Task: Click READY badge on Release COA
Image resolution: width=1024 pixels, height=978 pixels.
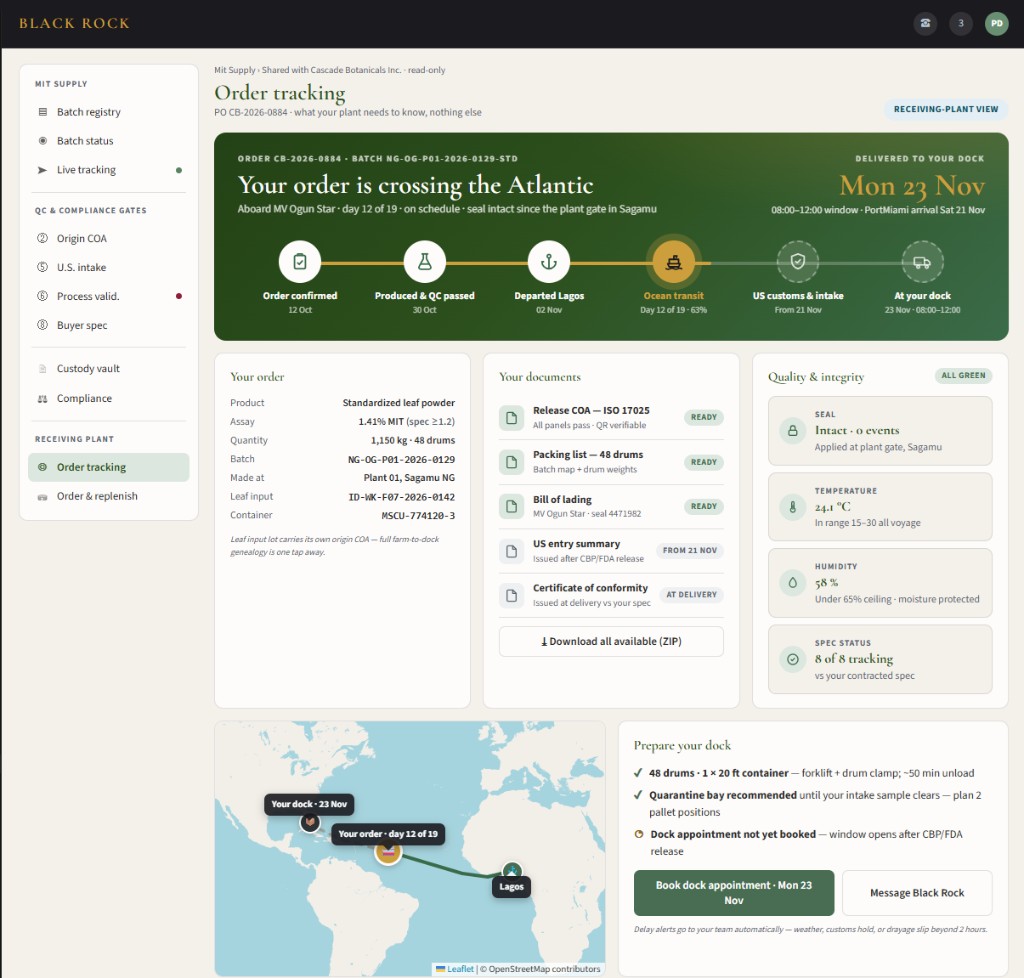Action: click(x=703, y=417)
